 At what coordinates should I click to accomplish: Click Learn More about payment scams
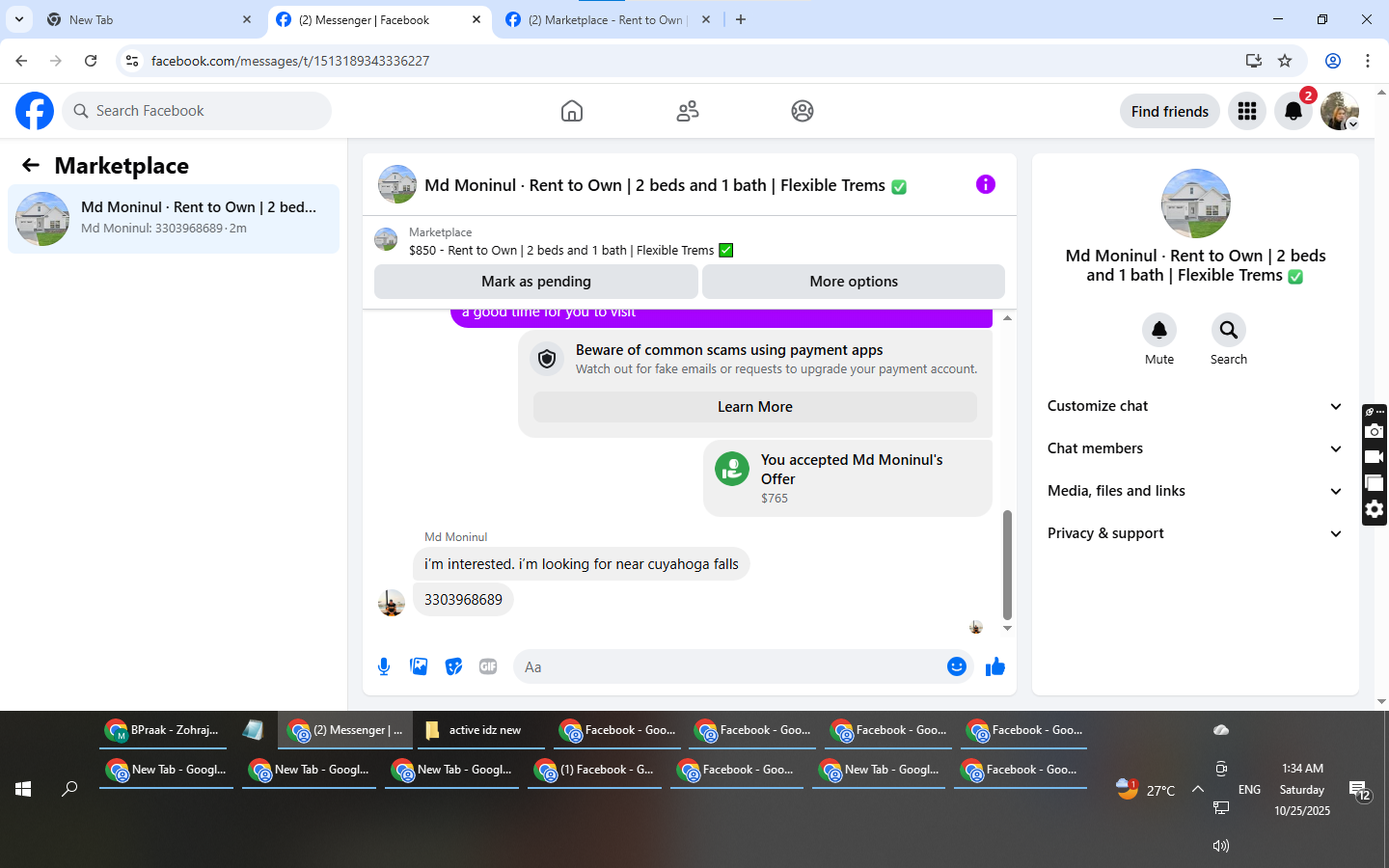point(755,407)
